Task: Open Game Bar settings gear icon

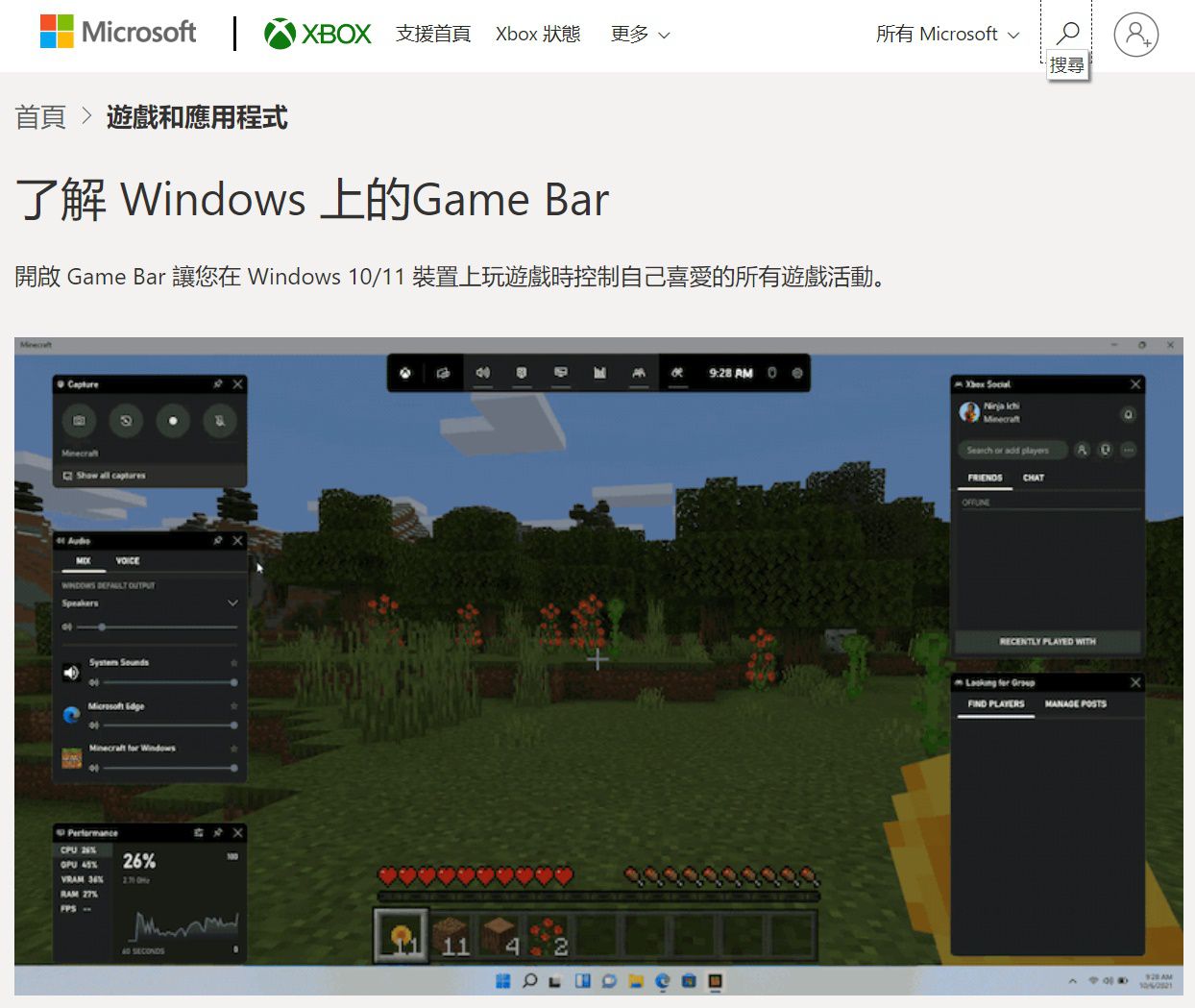Action: point(797,373)
